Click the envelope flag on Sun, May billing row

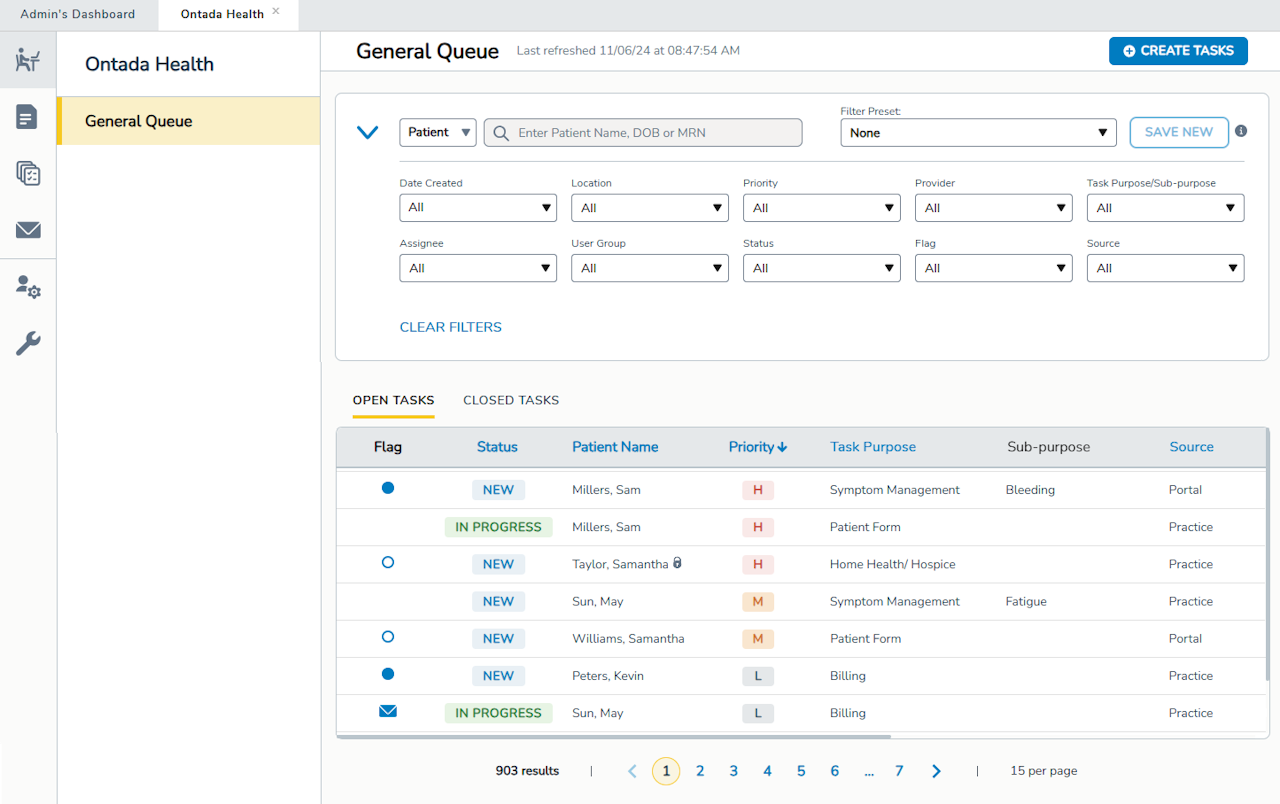(x=388, y=712)
